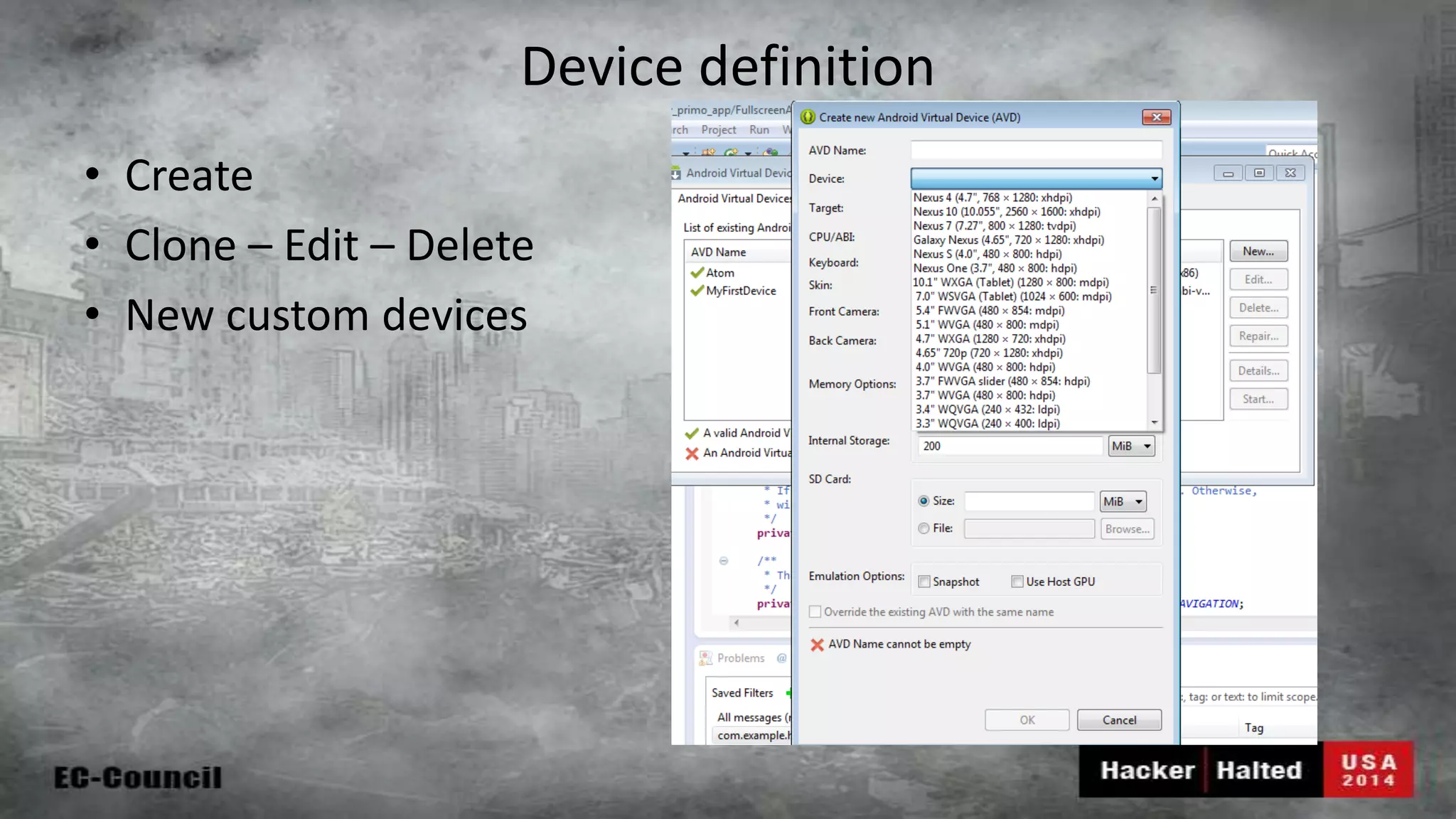Viewport: 1456px width, 819px height.
Task: Select 7.0" WSVGA (Tablet) device entry
Action: coord(1013,296)
